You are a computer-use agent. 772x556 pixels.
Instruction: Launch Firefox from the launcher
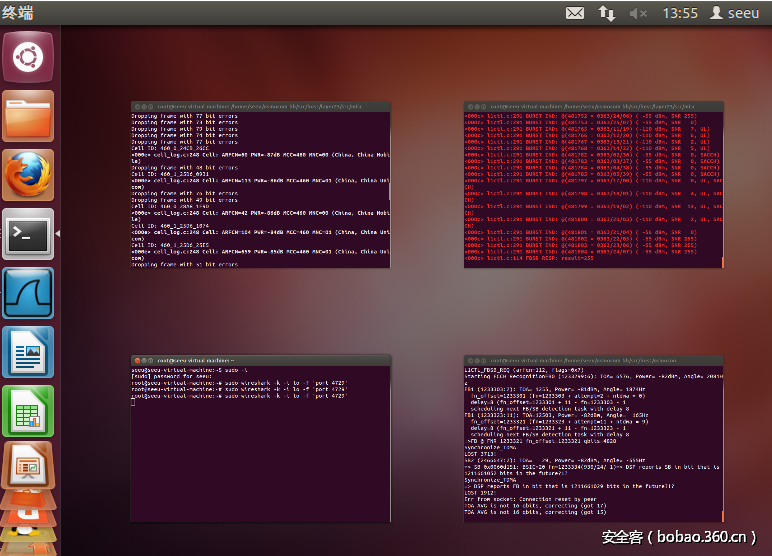(x=28, y=176)
